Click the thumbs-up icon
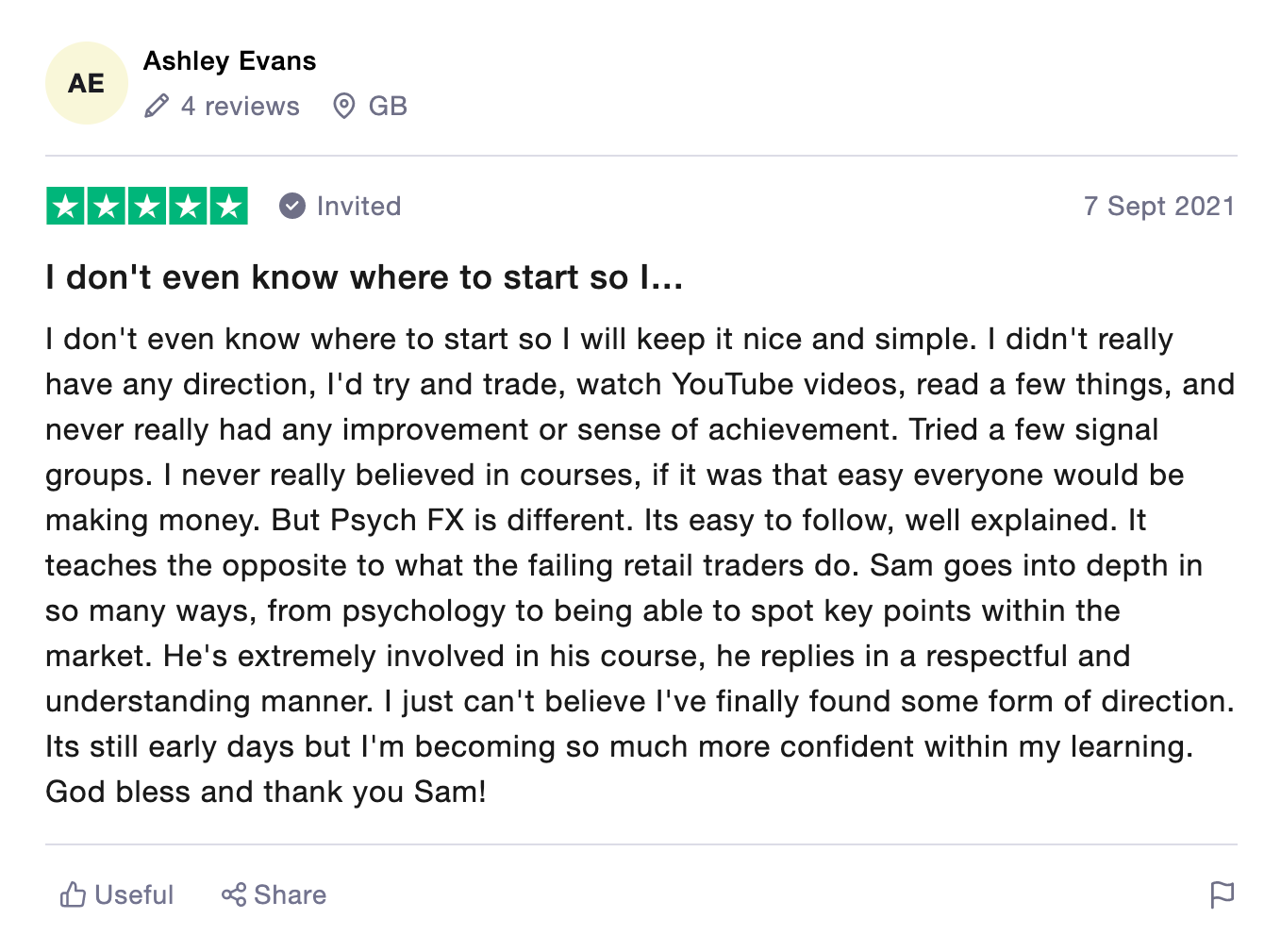This screenshot has height=952, width=1281. tap(73, 894)
